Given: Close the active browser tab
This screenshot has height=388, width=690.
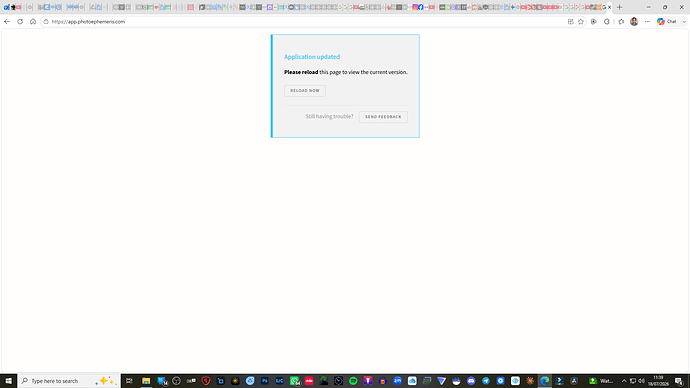Looking at the screenshot, I should 609,7.
